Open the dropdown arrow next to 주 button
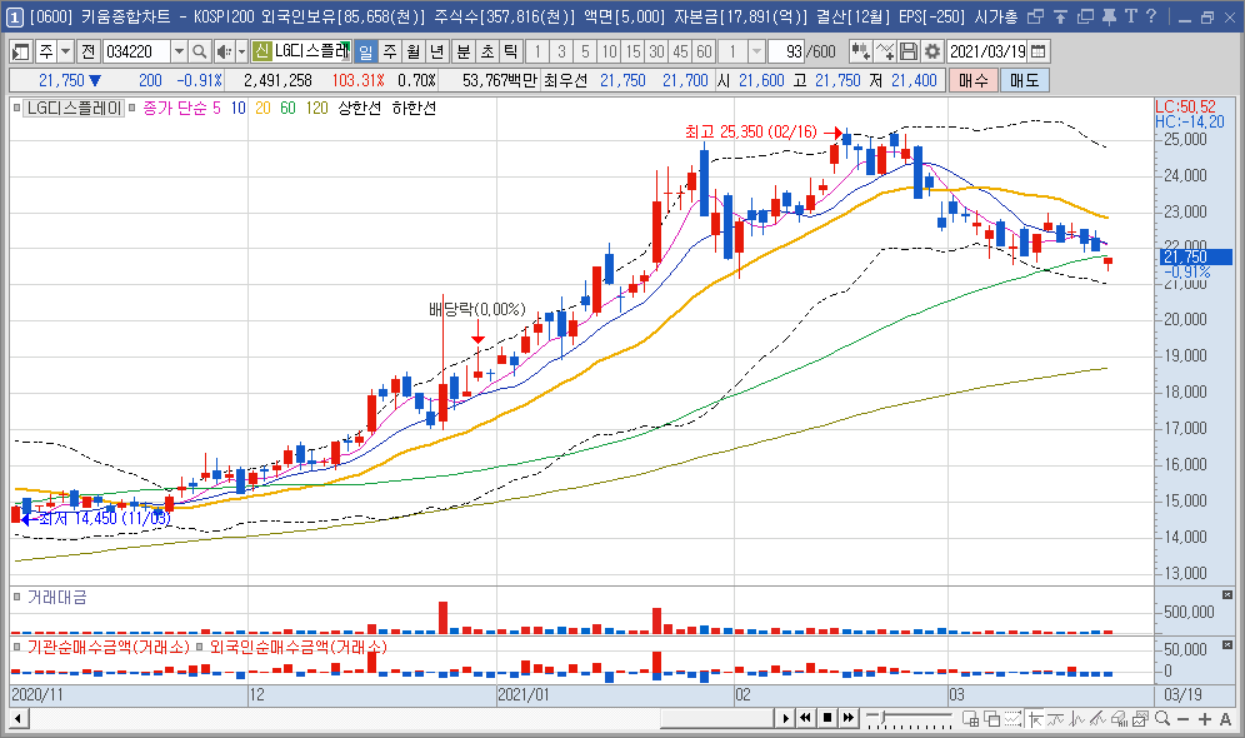1245x738 pixels. (66, 52)
